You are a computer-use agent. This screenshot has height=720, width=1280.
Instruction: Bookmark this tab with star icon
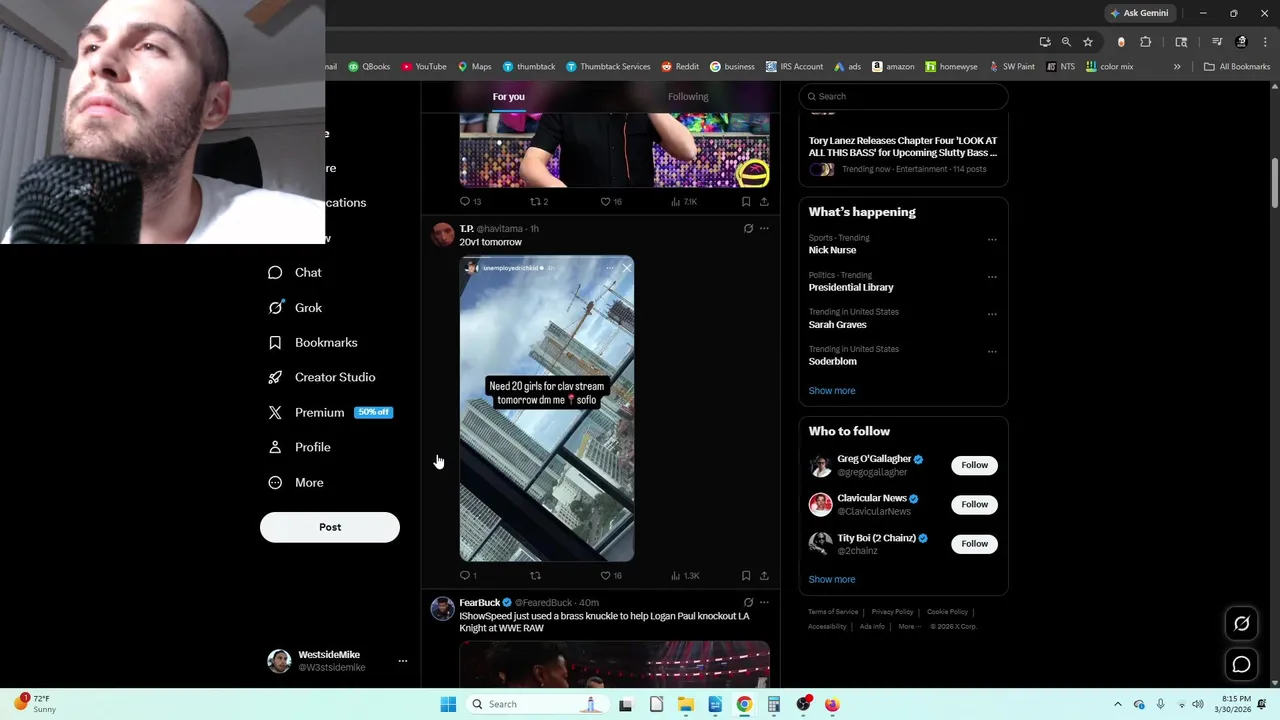click(x=1088, y=42)
